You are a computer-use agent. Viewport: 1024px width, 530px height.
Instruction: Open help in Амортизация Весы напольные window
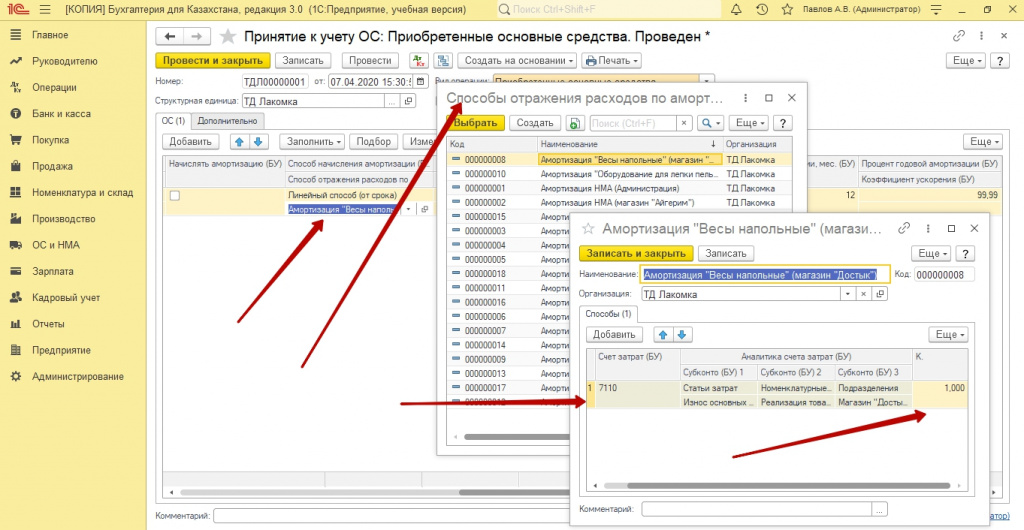(x=966, y=253)
